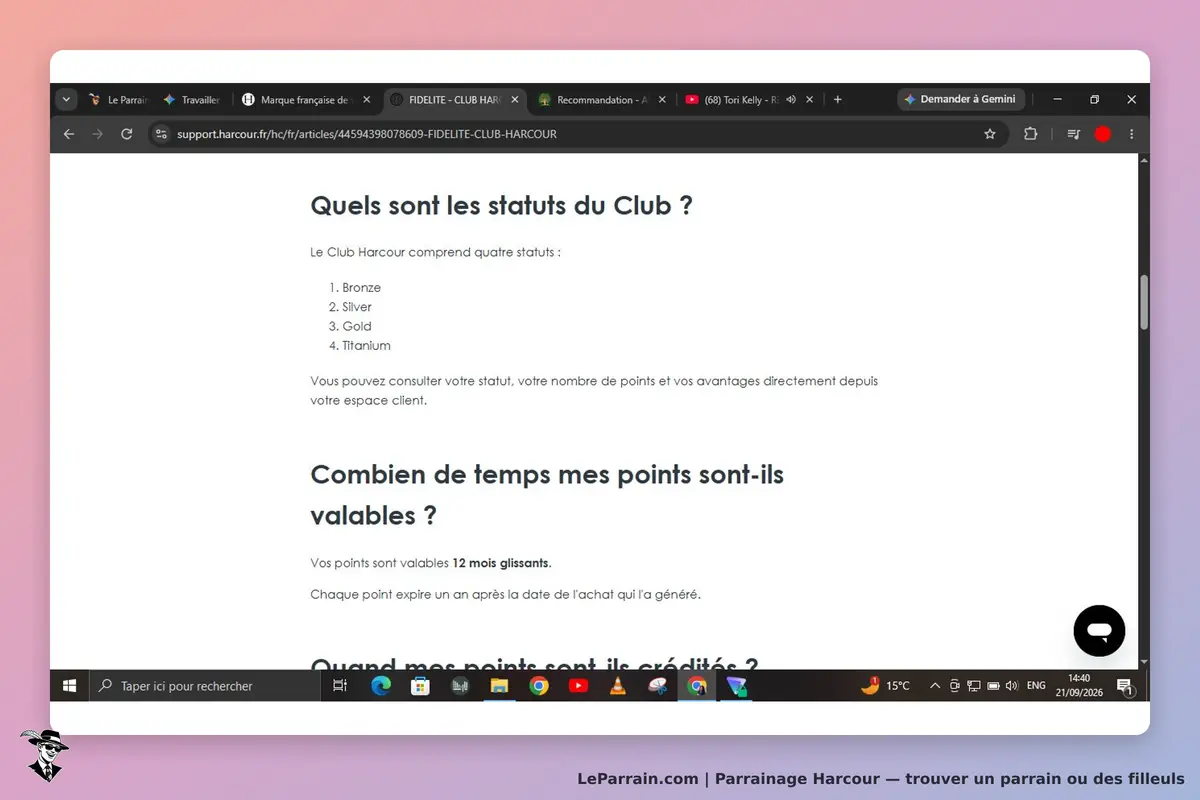Open the media controls icon
Image resolution: width=1200 pixels, height=800 pixels.
pyautogui.click(x=1074, y=134)
